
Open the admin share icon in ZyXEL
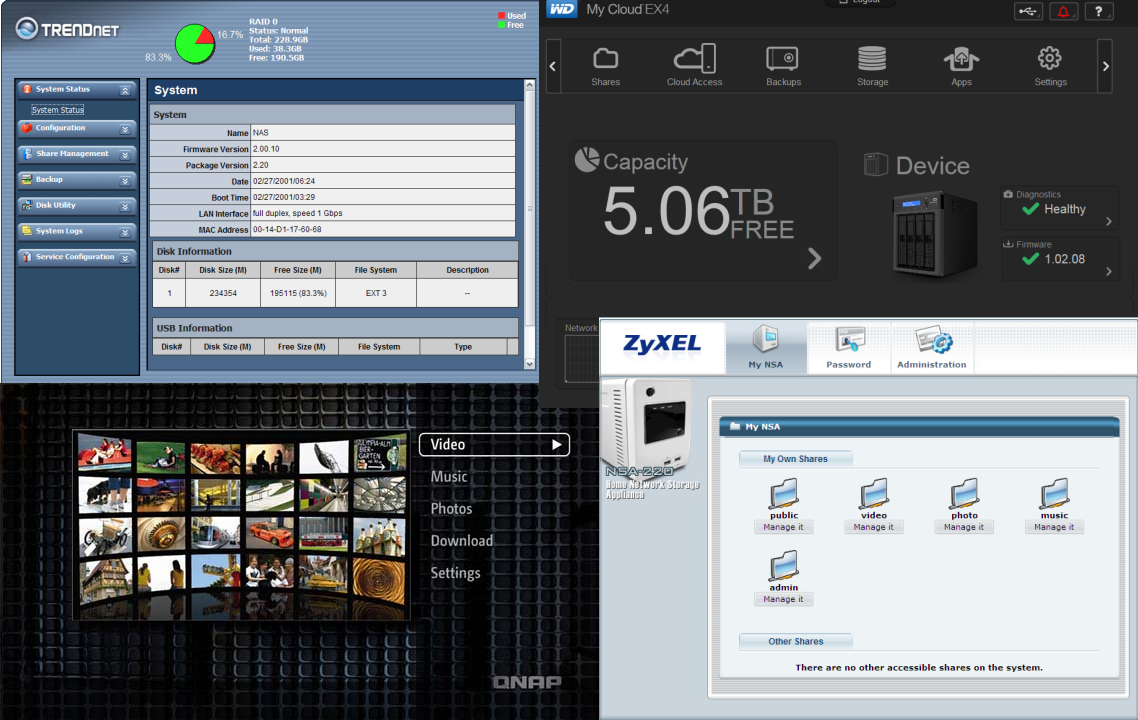point(784,565)
